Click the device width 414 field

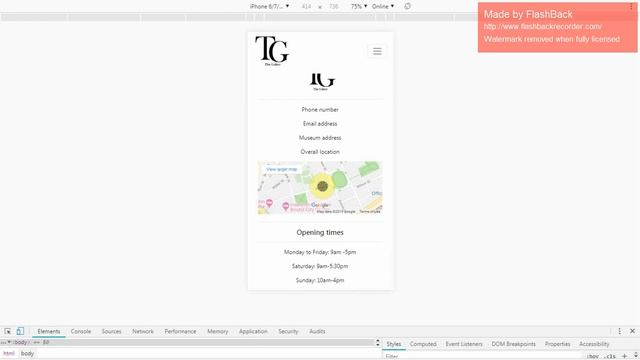[x=306, y=7]
